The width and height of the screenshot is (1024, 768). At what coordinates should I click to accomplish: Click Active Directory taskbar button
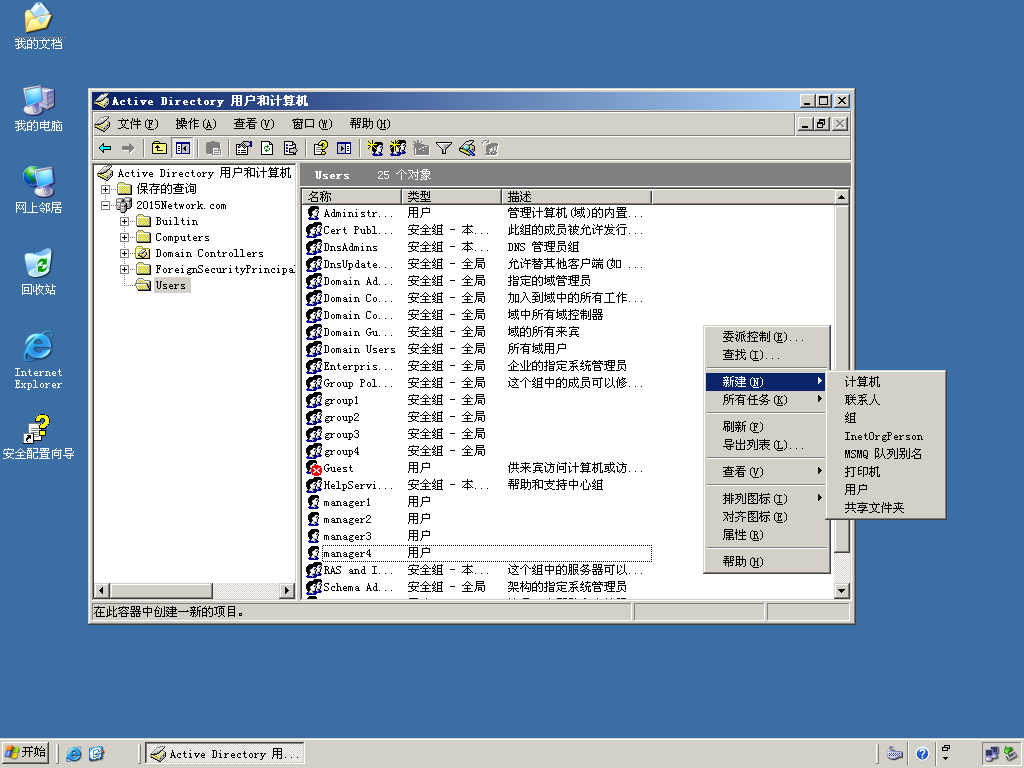pos(225,754)
